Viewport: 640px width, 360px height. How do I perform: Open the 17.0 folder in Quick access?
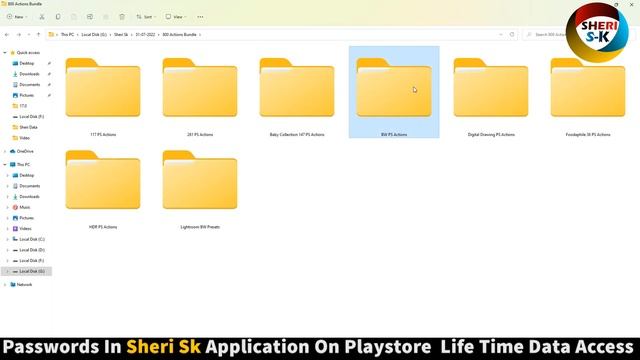[23, 106]
